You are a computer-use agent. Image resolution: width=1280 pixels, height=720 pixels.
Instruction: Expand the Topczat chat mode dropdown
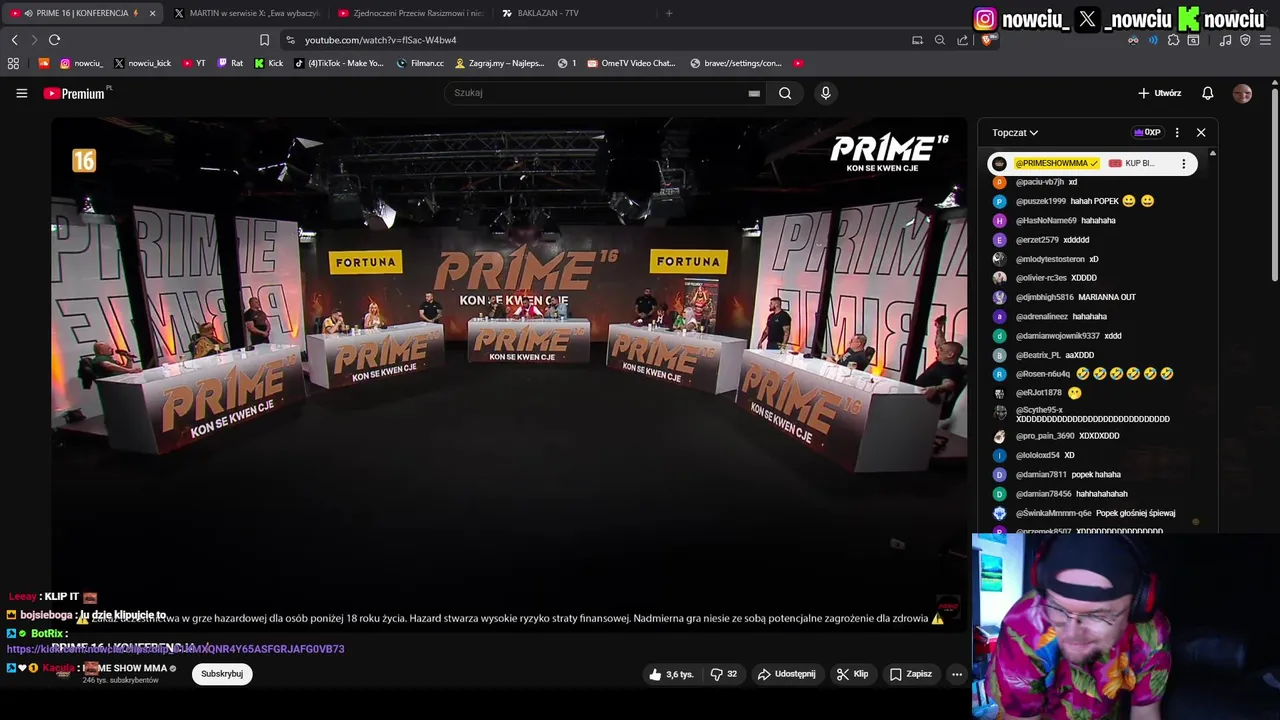[x=1015, y=132]
